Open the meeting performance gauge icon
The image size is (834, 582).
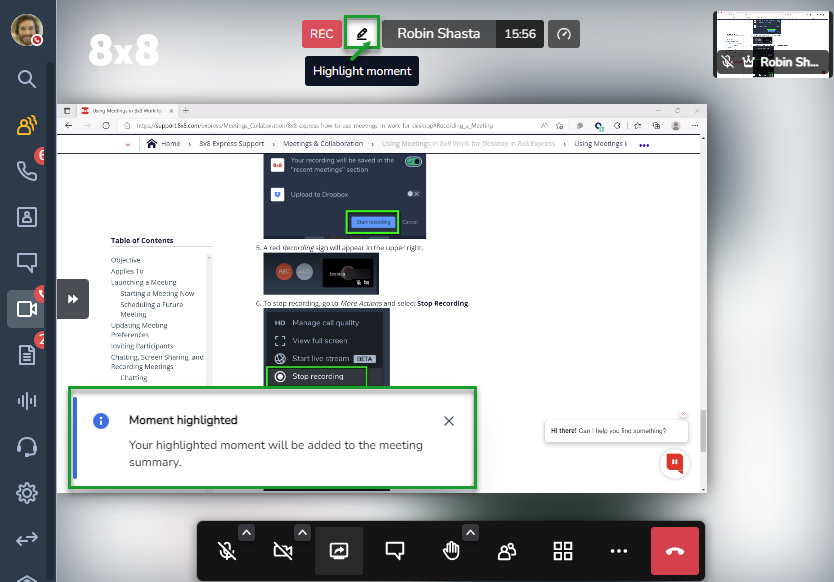(564, 34)
